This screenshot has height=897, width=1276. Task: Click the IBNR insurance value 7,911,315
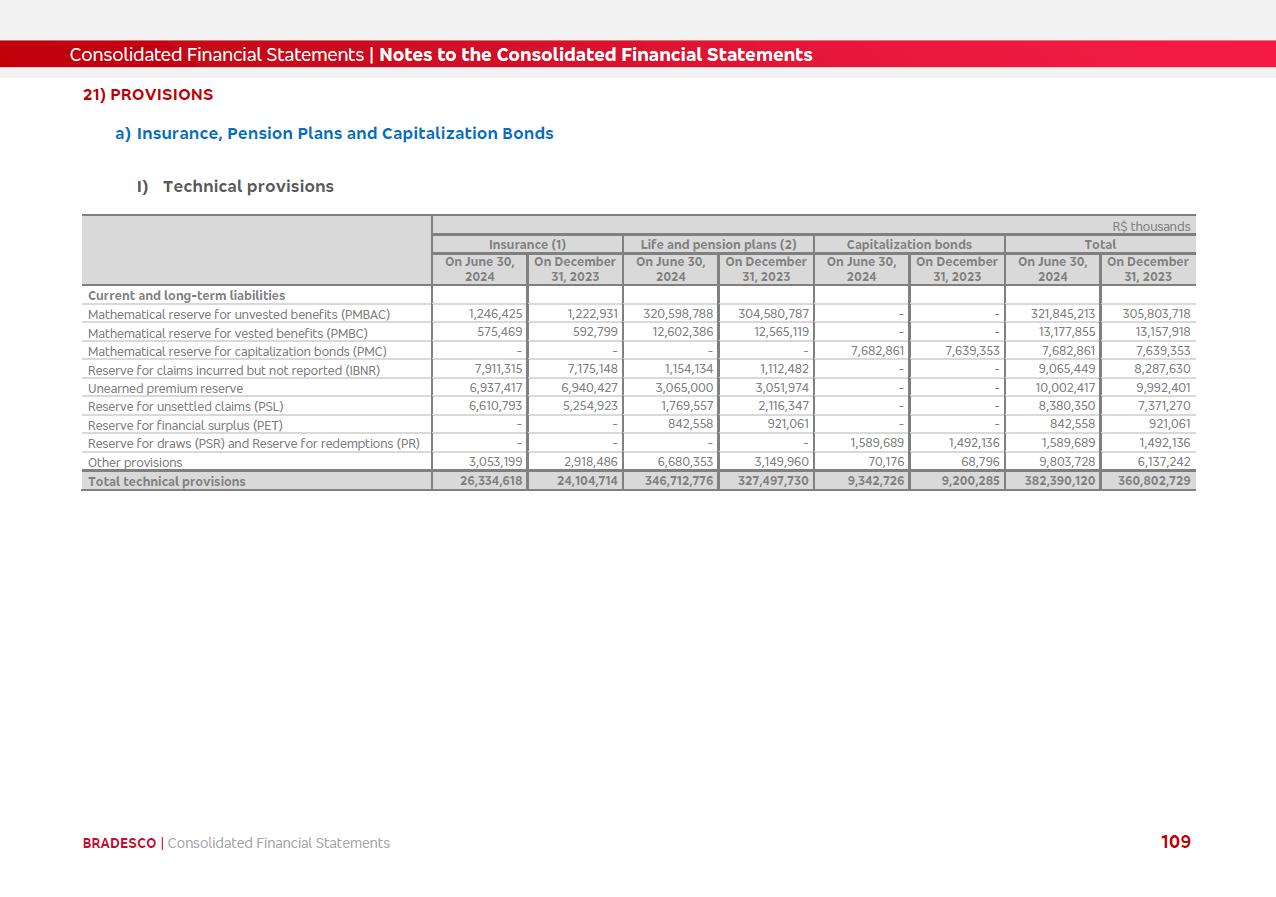(x=498, y=369)
